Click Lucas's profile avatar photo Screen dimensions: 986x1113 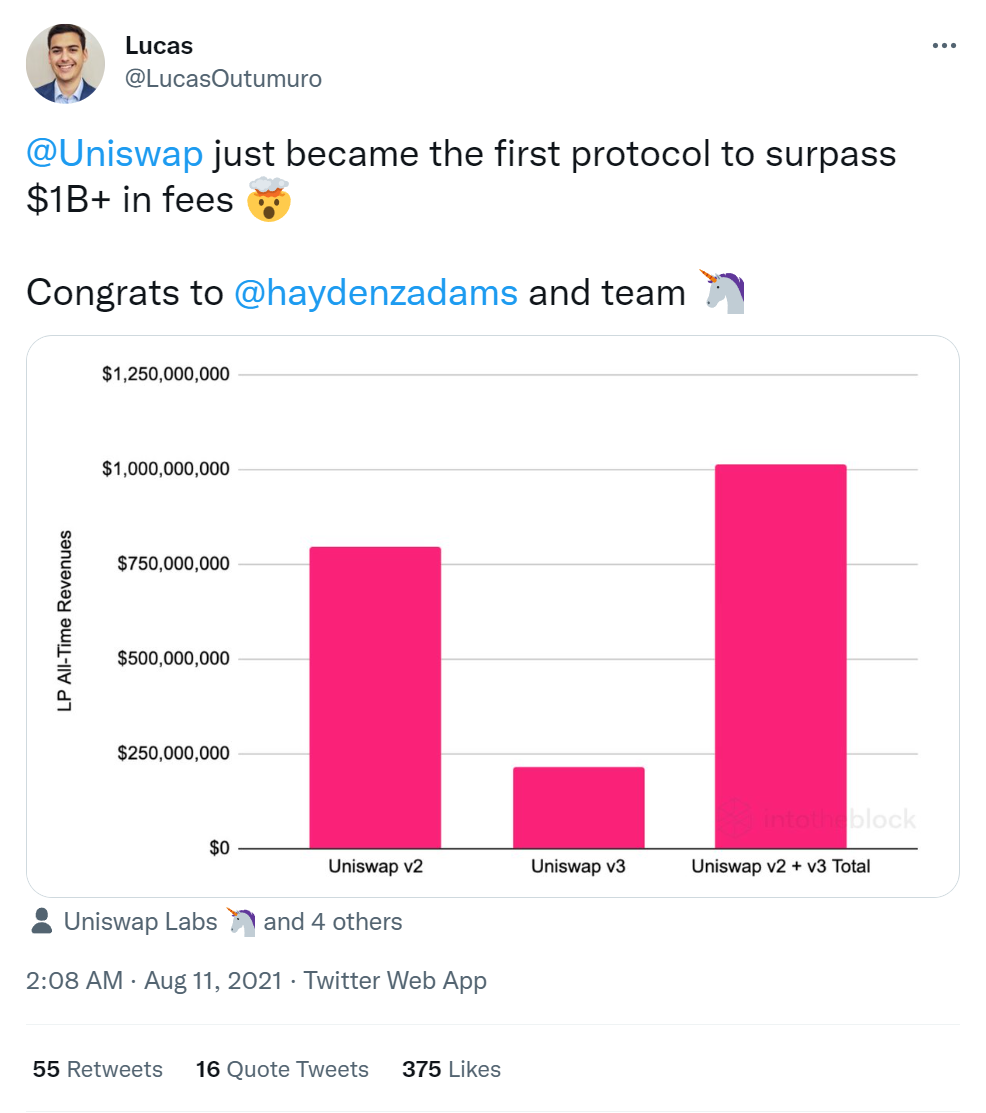click(65, 63)
